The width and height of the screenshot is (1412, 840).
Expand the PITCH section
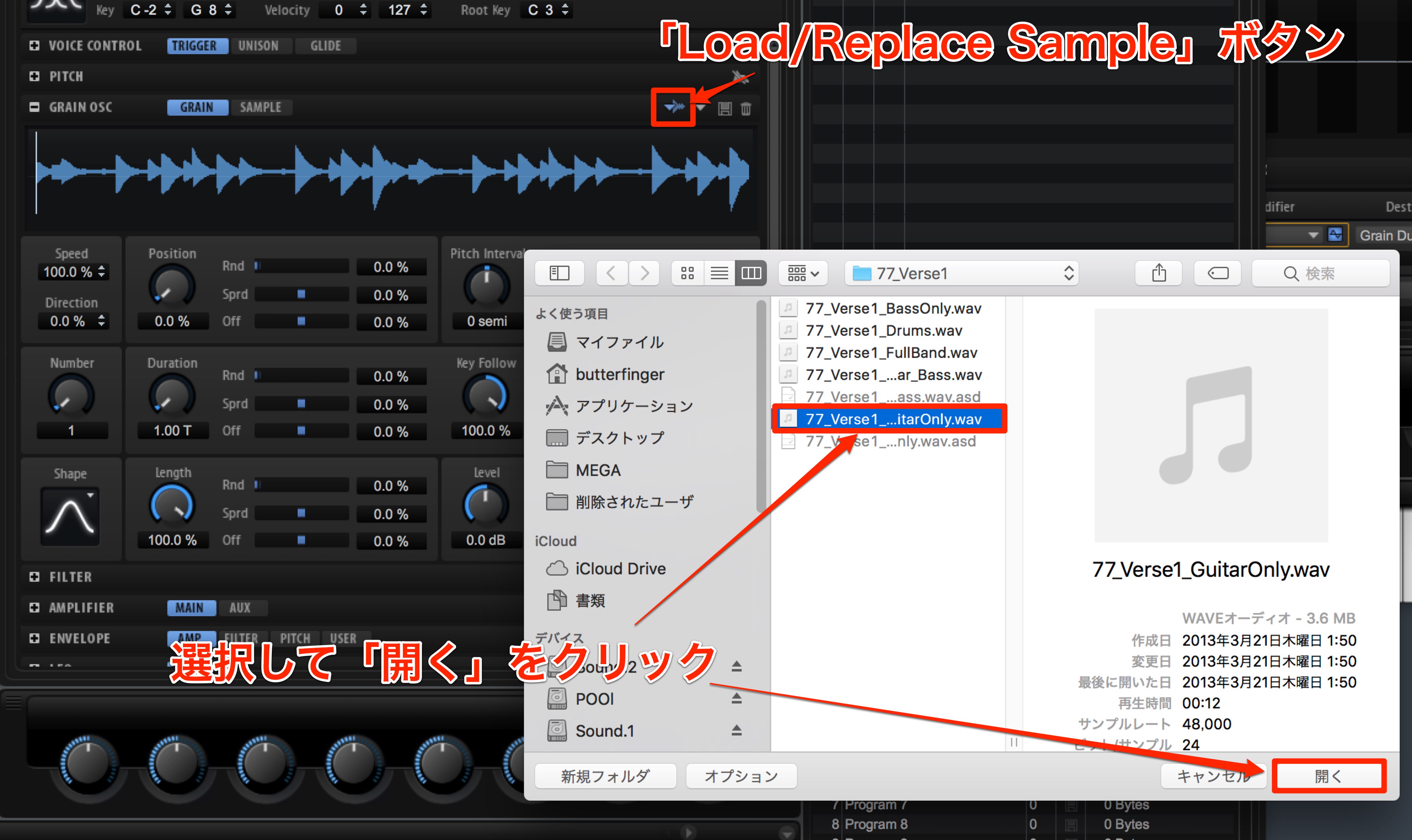click(34, 76)
